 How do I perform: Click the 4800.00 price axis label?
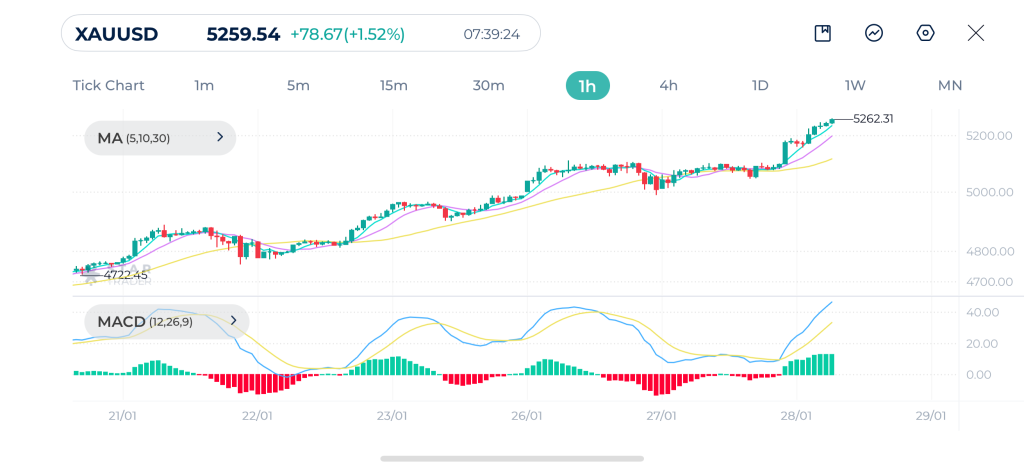tap(989, 251)
